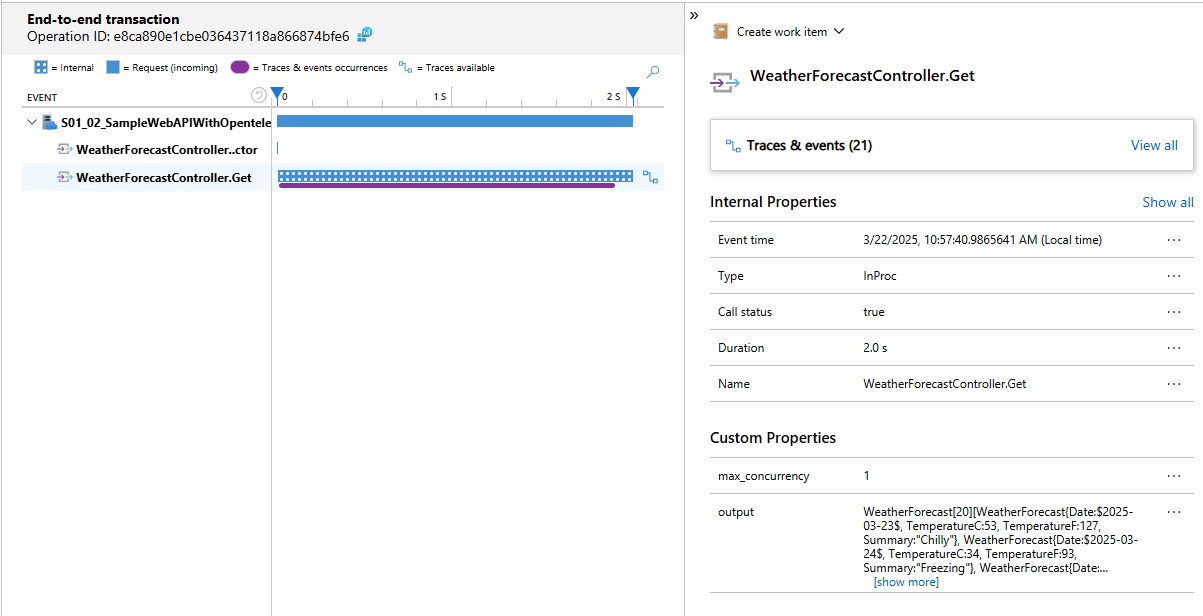Click the reset time range icon
Image resolution: width=1203 pixels, height=616 pixels.
coord(259,96)
